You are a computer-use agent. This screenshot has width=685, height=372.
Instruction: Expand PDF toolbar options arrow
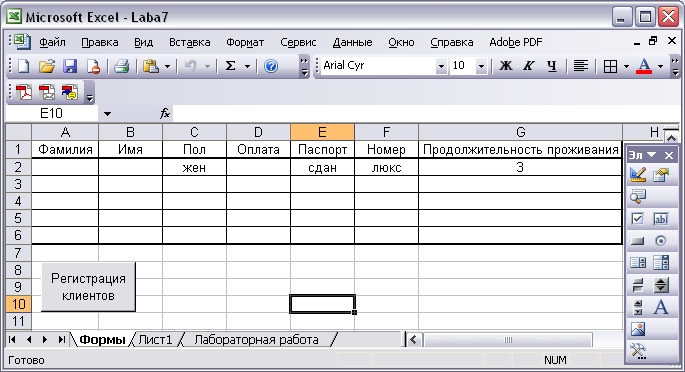[90, 97]
